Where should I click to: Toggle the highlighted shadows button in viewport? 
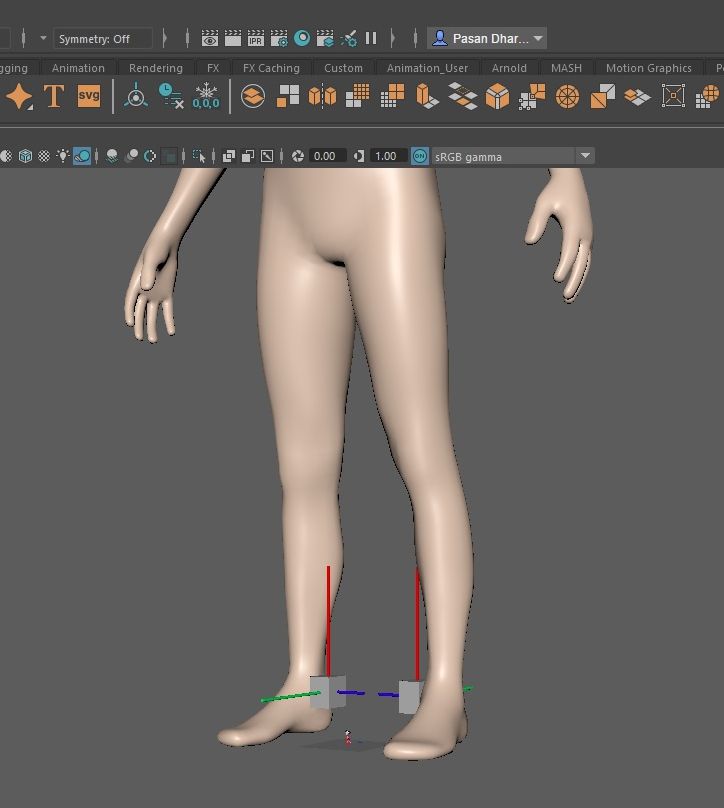pyautogui.click(x=82, y=156)
